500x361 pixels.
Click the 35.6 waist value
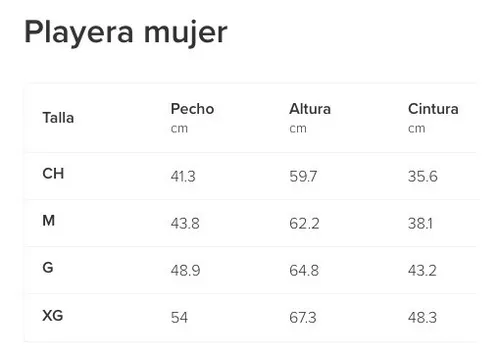423,176
